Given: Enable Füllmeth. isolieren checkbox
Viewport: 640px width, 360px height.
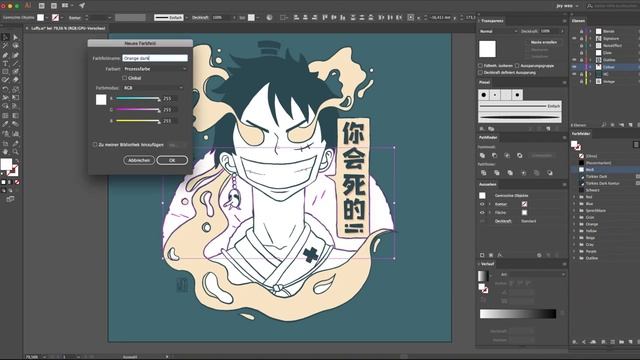Looking at the screenshot, I should [480, 65].
